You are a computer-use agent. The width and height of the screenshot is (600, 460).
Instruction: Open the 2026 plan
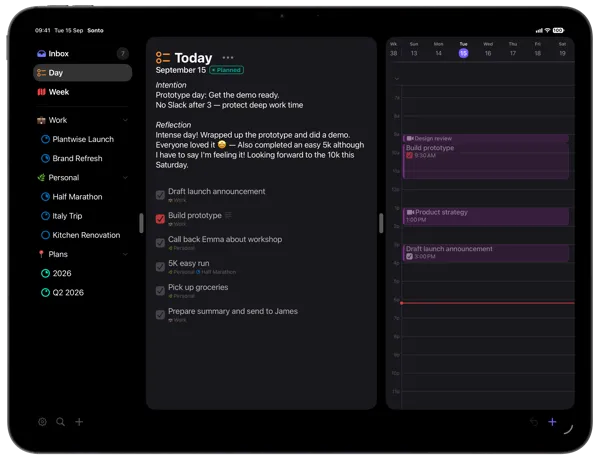(x=62, y=273)
